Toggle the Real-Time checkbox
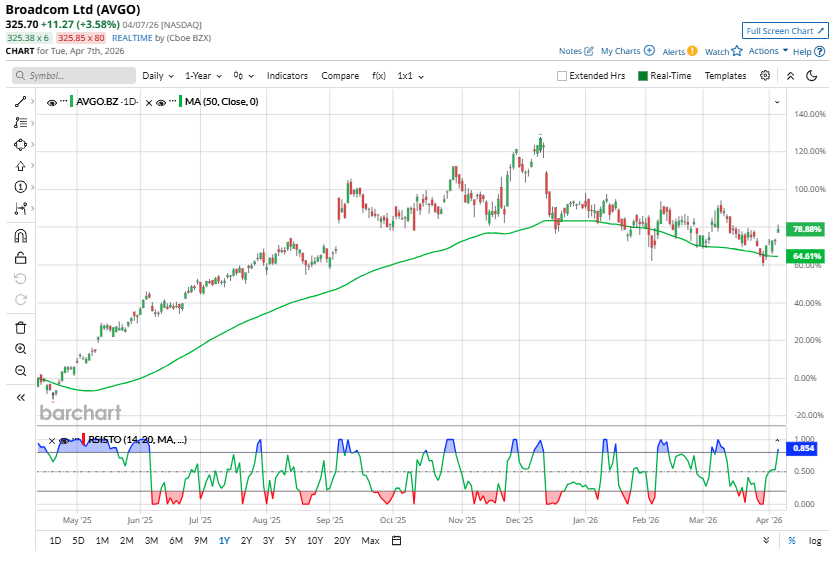Screen dimensions: 834x565 tap(643, 76)
